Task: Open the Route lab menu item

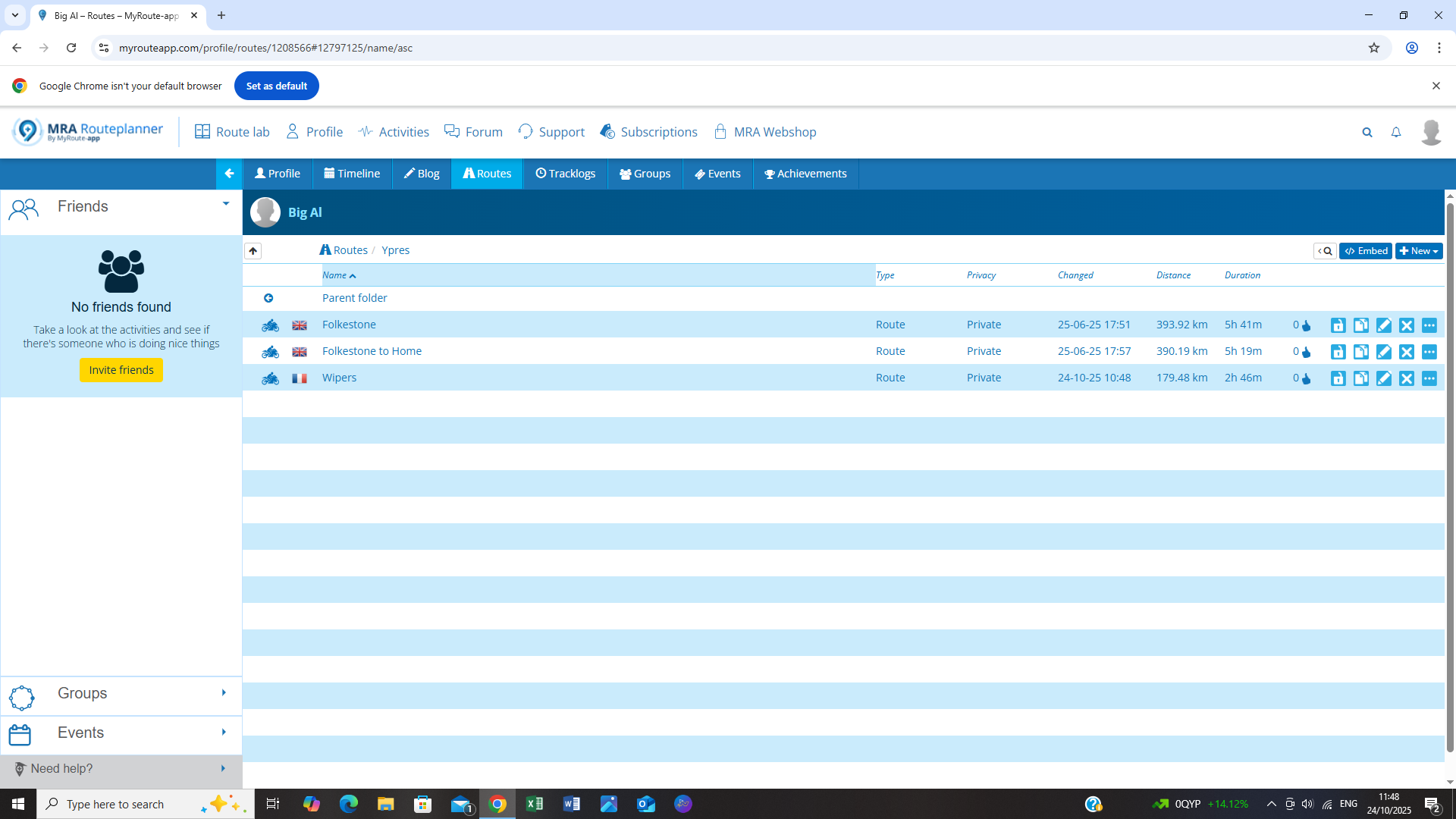Action: tap(232, 132)
